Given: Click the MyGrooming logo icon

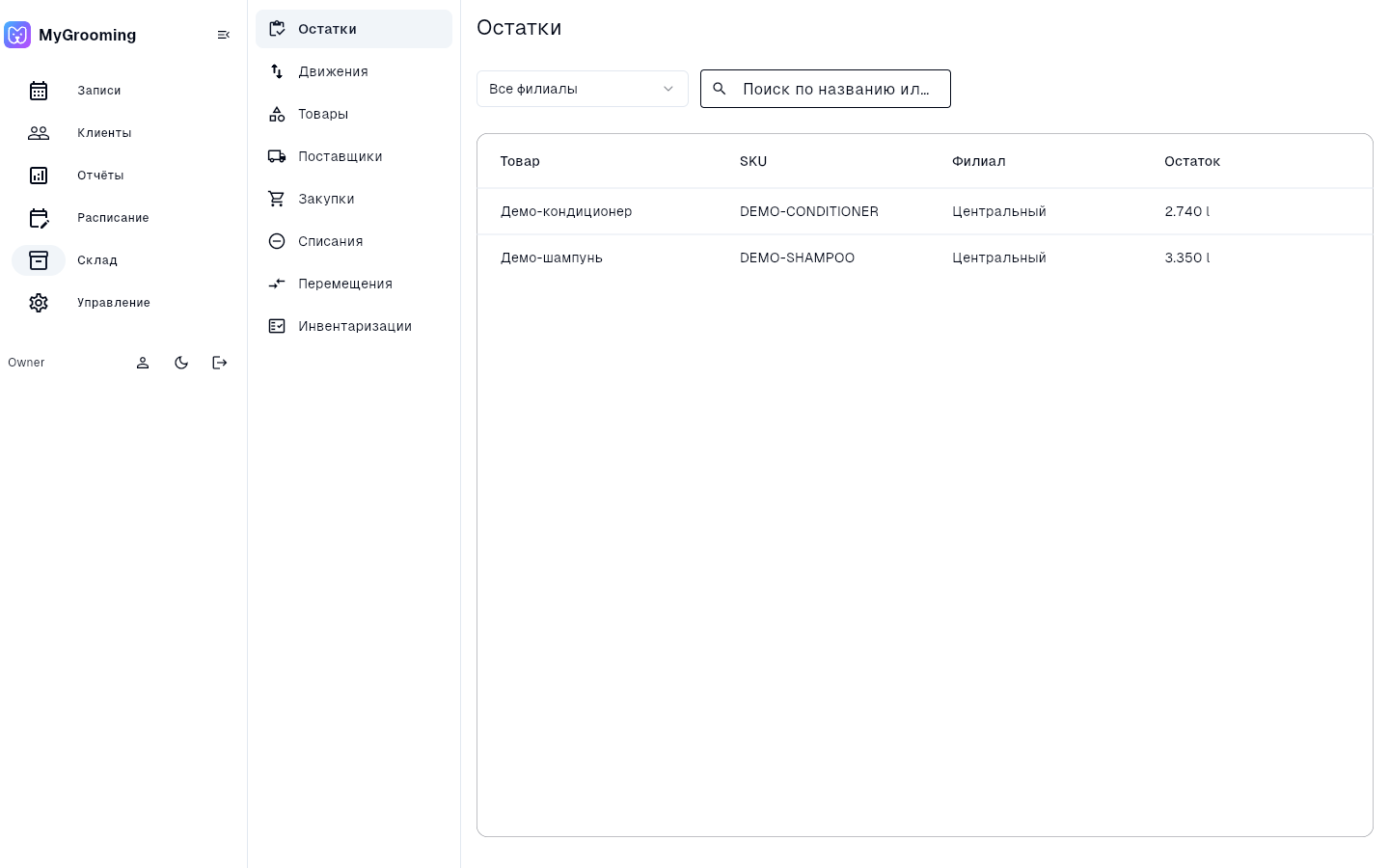Looking at the screenshot, I should pos(17,35).
